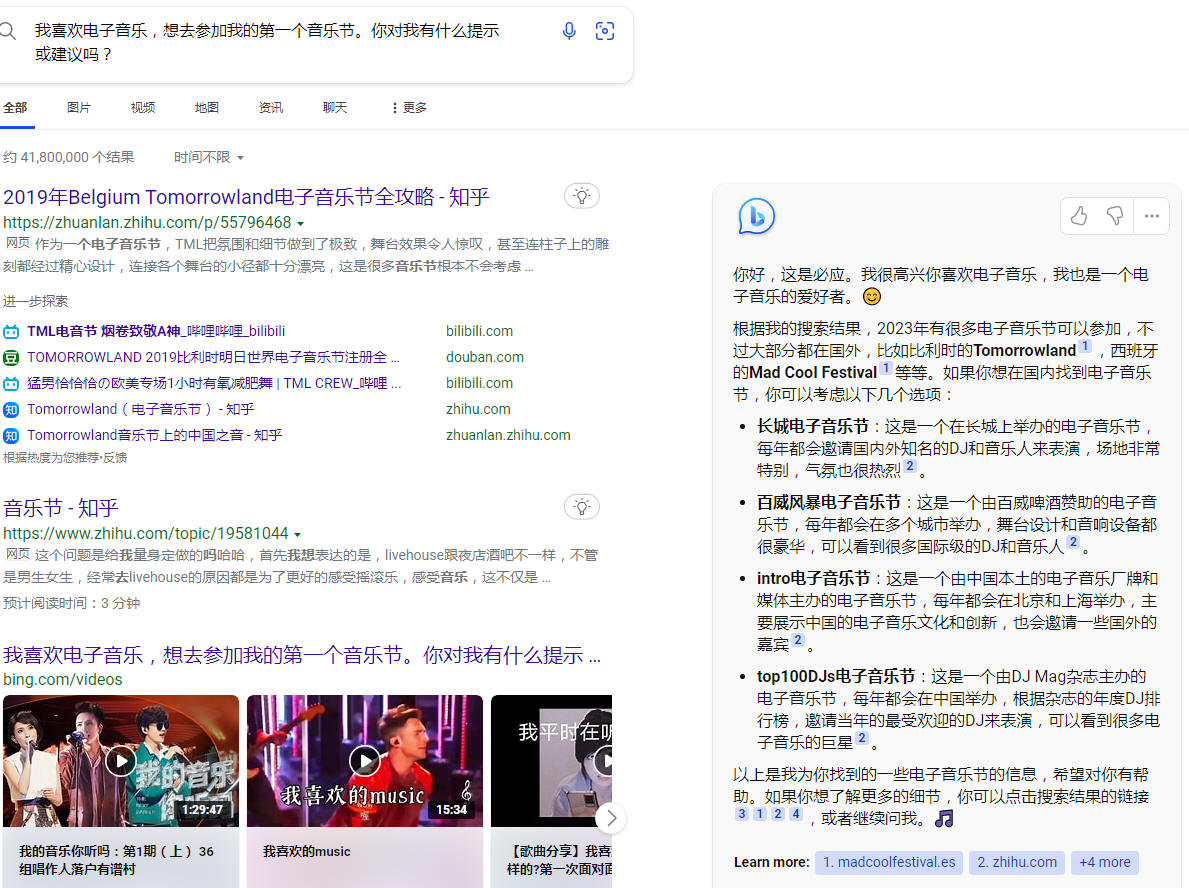Click the zhuanlan.zhihu.com/p/55796468 URL
The width and height of the screenshot is (1189, 888).
click(147, 223)
